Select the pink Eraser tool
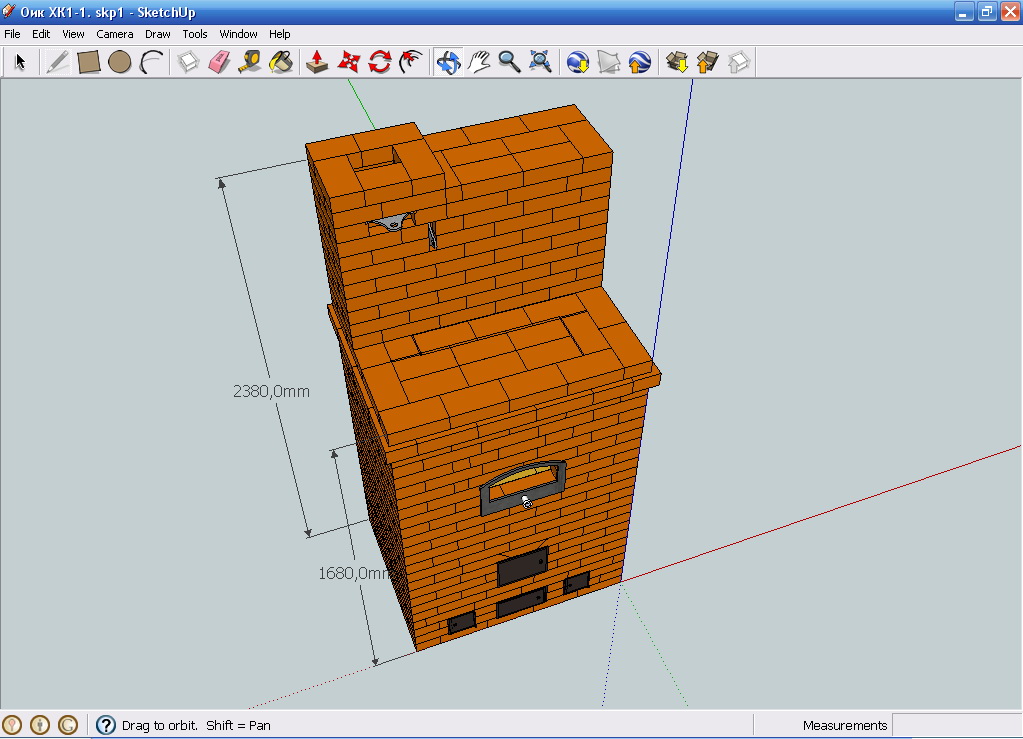1023x739 pixels. click(219, 63)
